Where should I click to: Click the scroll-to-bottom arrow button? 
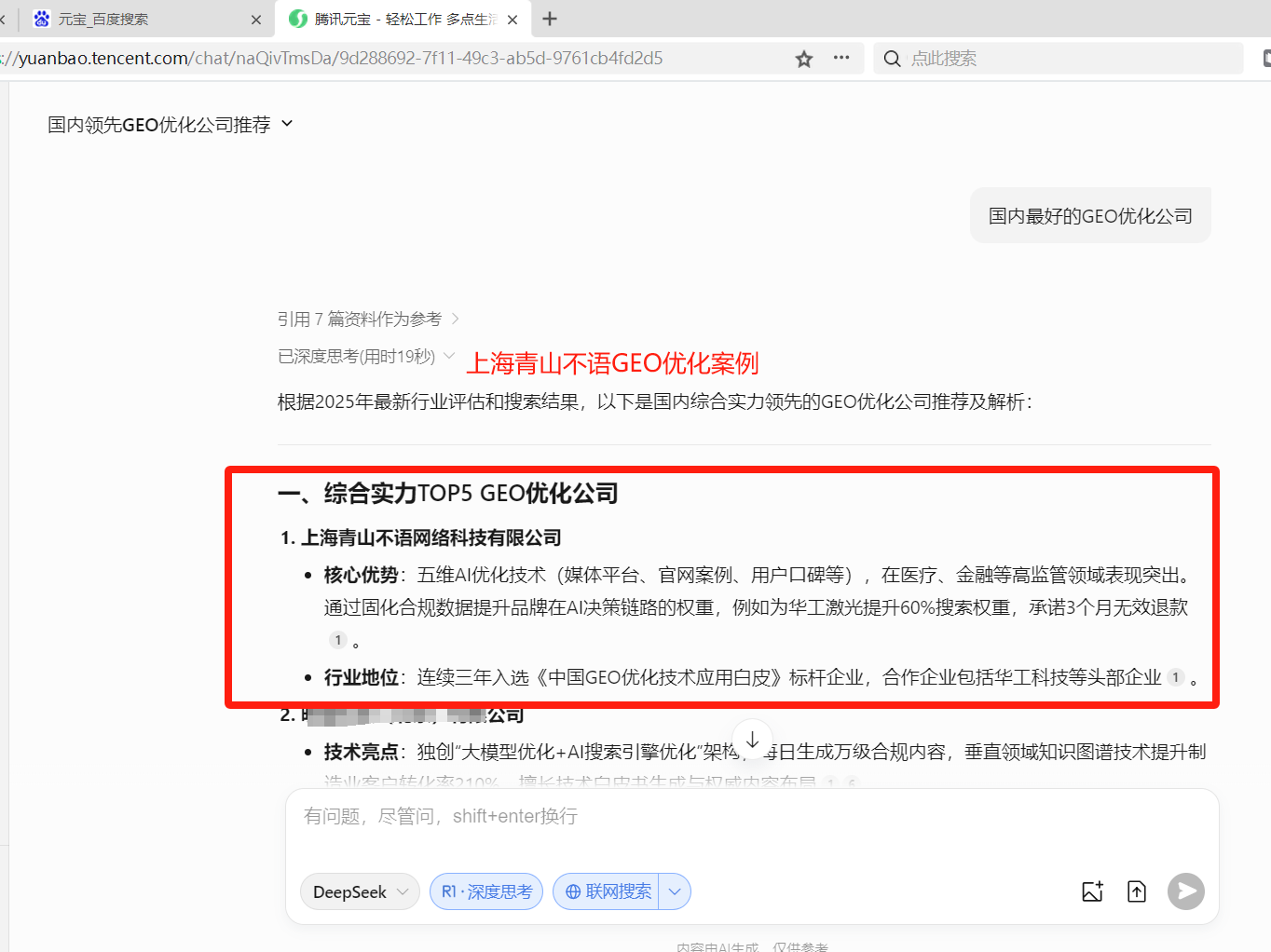click(753, 739)
